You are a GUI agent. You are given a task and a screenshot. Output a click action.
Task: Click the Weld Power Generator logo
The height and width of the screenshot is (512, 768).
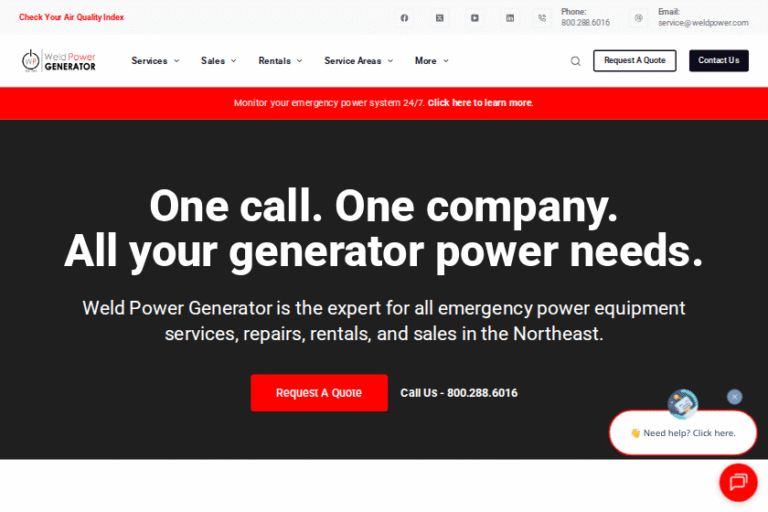59,61
